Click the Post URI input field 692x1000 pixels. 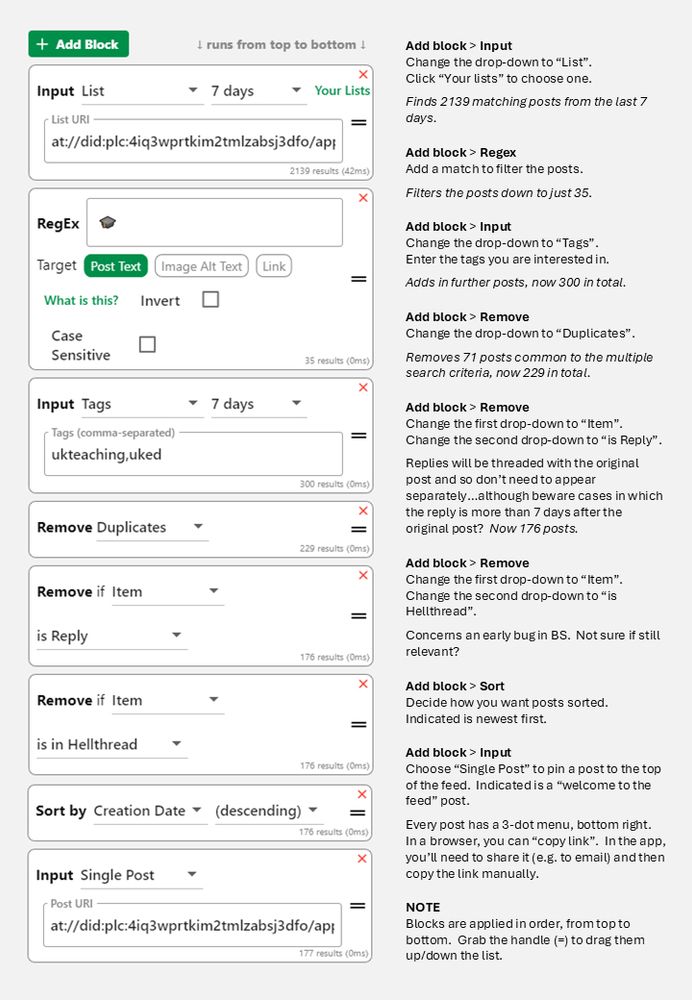192,925
